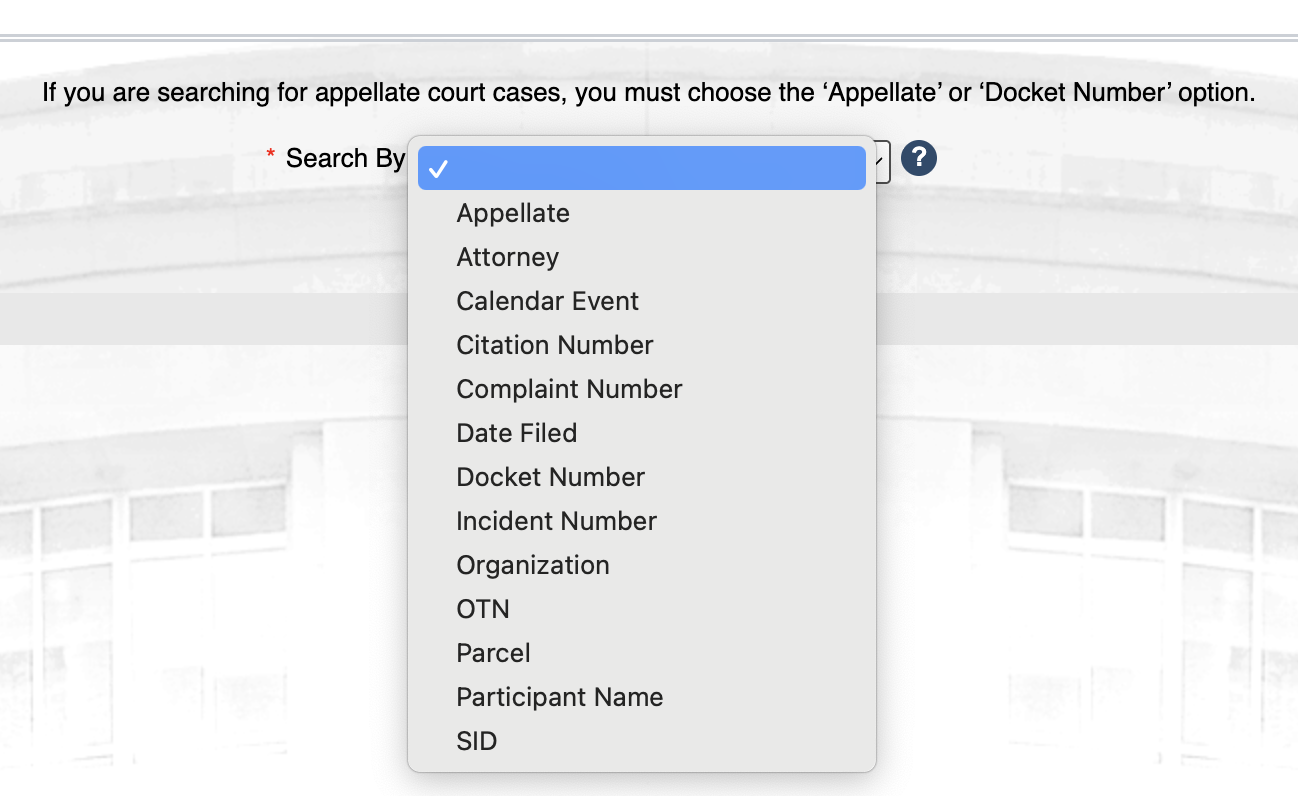This screenshot has height=796, width=1298.
Task: Choose Citation Number search type
Action: pos(554,345)
